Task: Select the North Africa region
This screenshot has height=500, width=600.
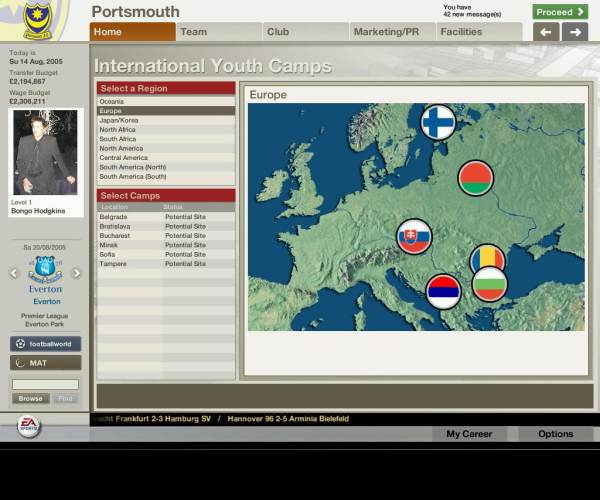Action: pos(166,130)
